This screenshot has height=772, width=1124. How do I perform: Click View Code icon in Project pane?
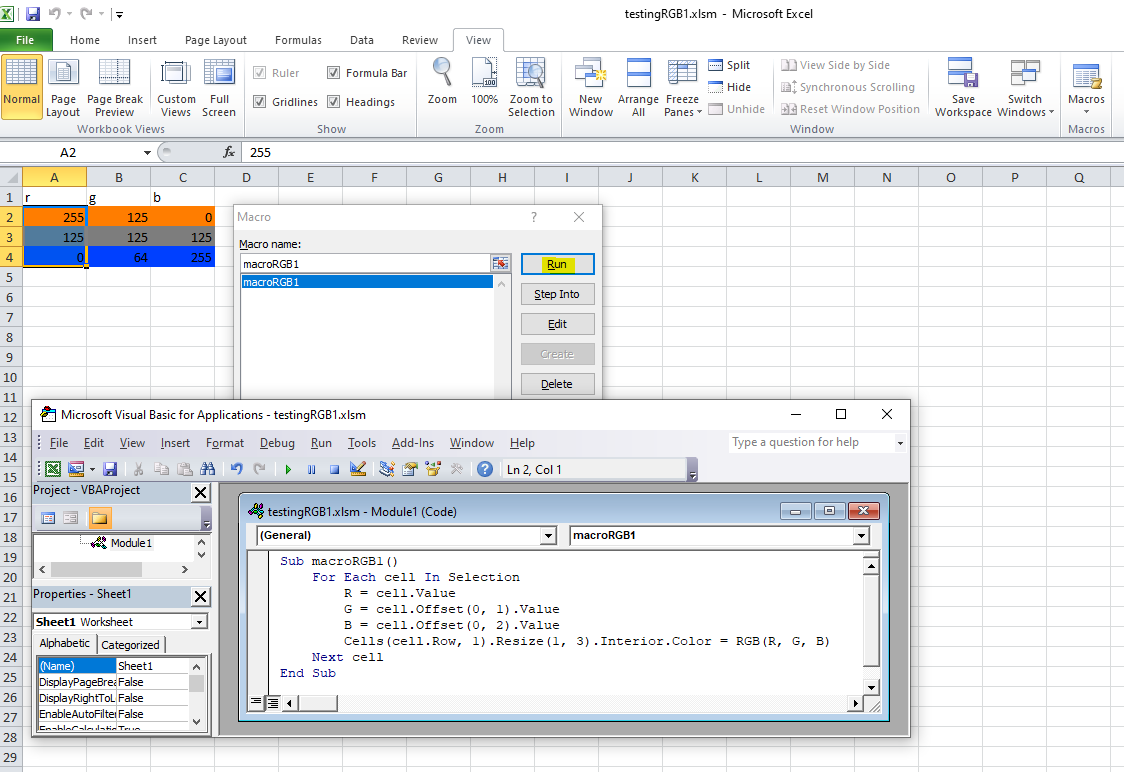(x=48, y=518)
